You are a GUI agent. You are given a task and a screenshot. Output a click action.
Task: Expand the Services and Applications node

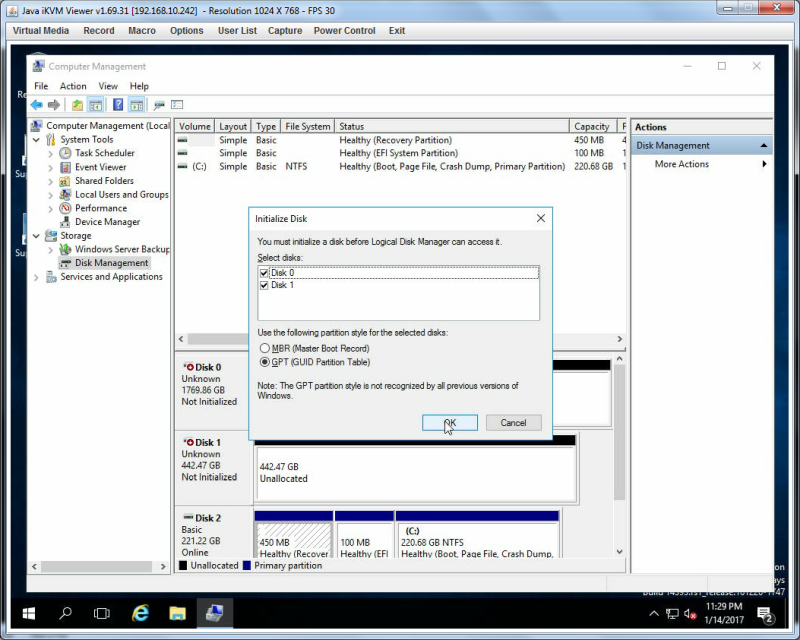click(x=36, y=277)
